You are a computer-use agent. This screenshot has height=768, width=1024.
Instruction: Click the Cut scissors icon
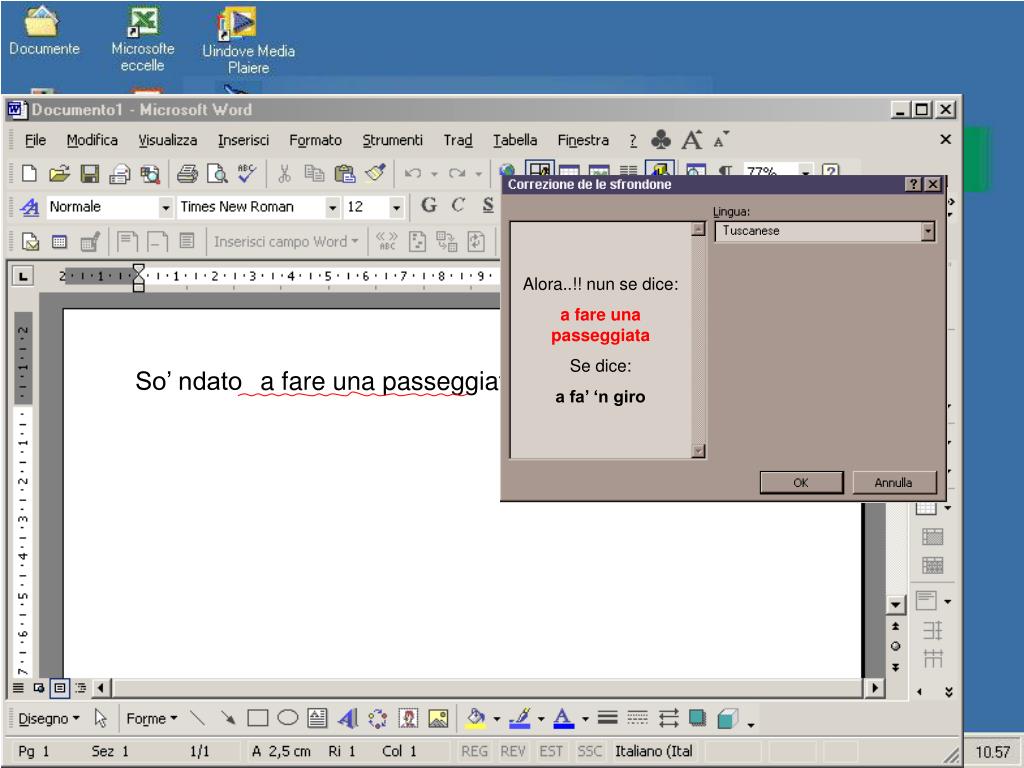[x=284, y=173]
